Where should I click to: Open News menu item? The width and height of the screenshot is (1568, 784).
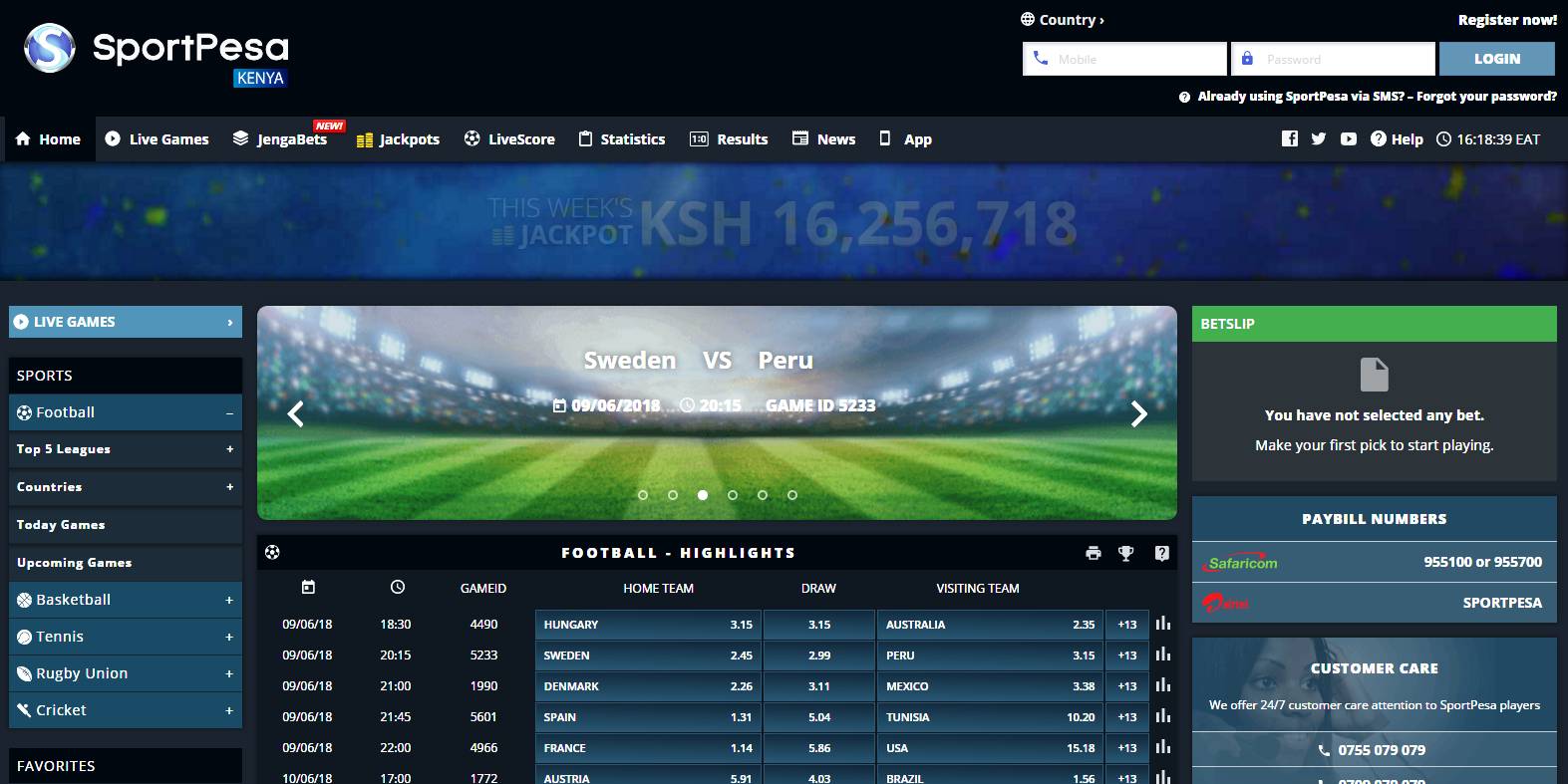click(824, 139)
